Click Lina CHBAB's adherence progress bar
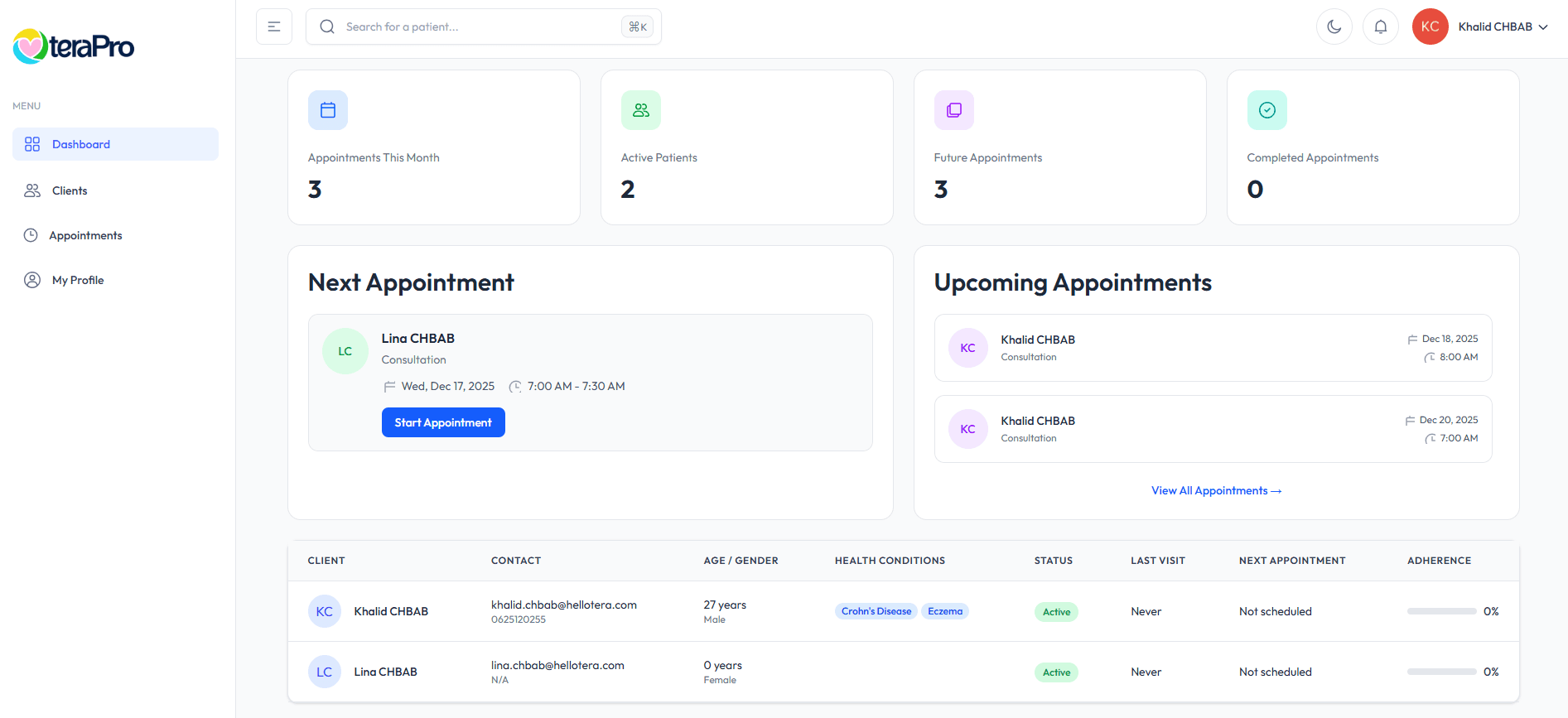The height and width of the screenshot is (718, 1568). 1442,672
